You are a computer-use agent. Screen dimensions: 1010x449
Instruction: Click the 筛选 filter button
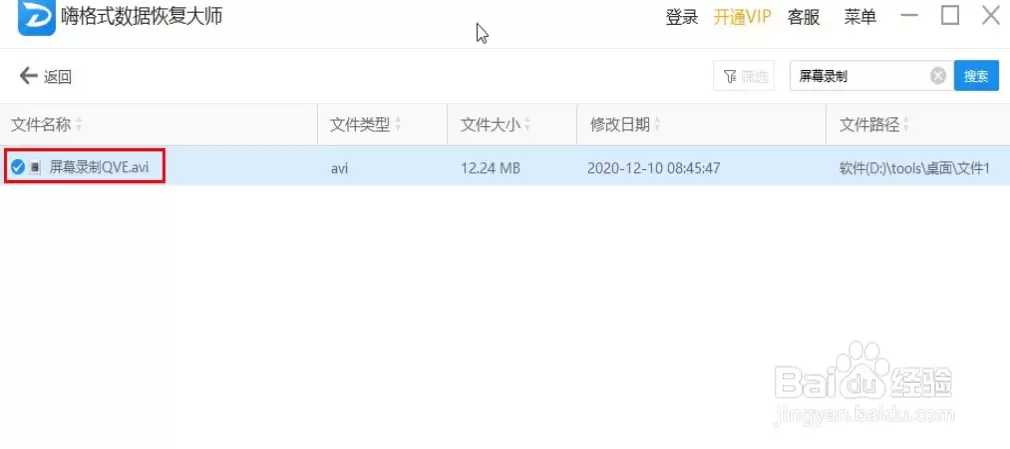[744, 76]
